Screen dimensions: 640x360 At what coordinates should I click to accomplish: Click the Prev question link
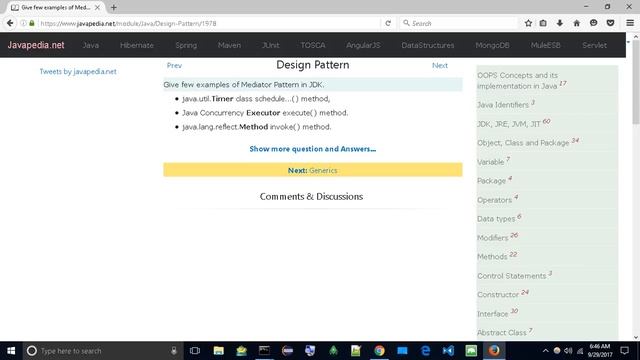click(174, 65)
